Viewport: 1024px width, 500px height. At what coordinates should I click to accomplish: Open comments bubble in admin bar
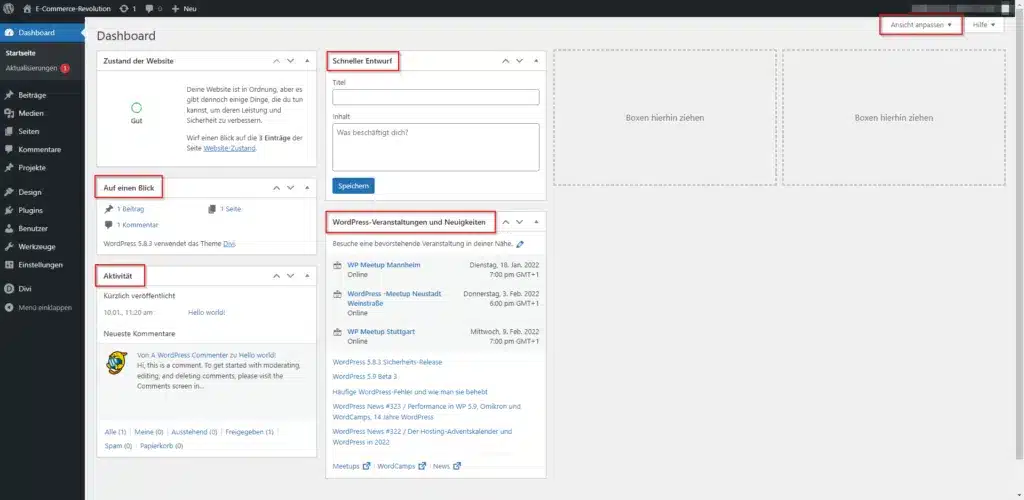tap(154, 8)
